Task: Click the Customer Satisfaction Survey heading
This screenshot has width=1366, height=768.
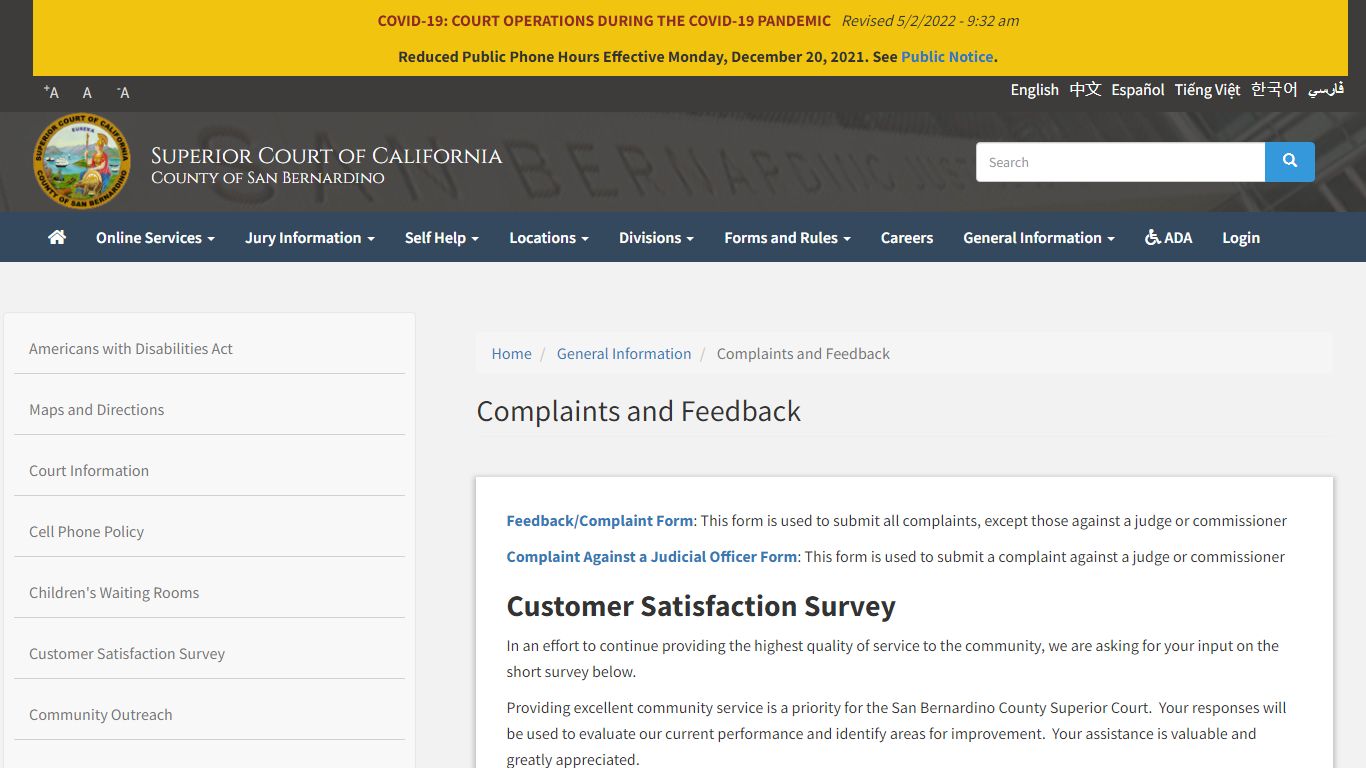Action: pyautogui.click(x=701, y=606)
